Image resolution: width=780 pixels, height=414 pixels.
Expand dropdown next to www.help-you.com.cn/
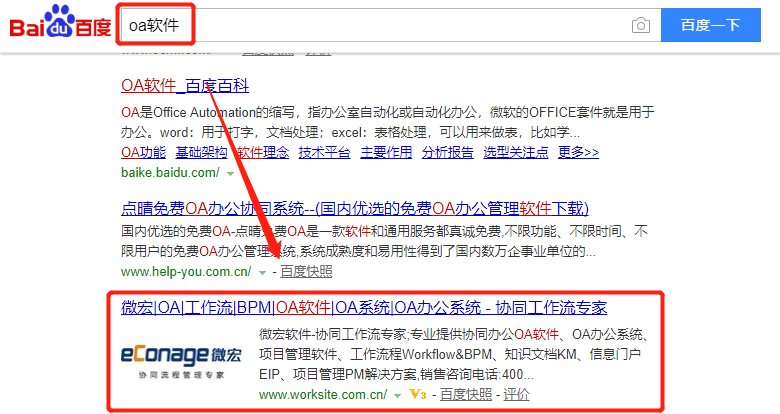263,273
